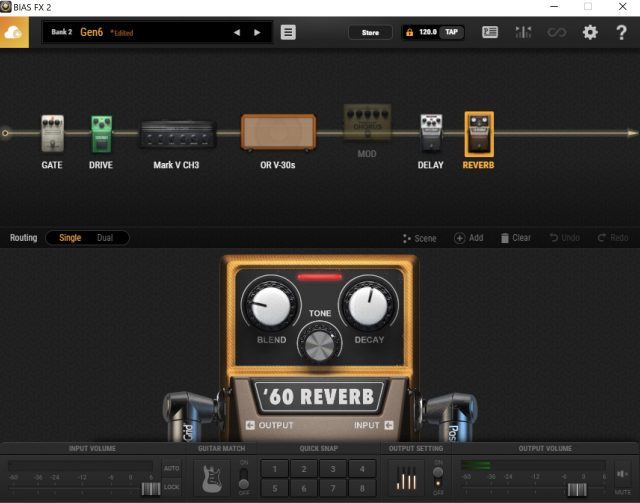
Task: Open the settings gear icon
Action: coord(590,32)
